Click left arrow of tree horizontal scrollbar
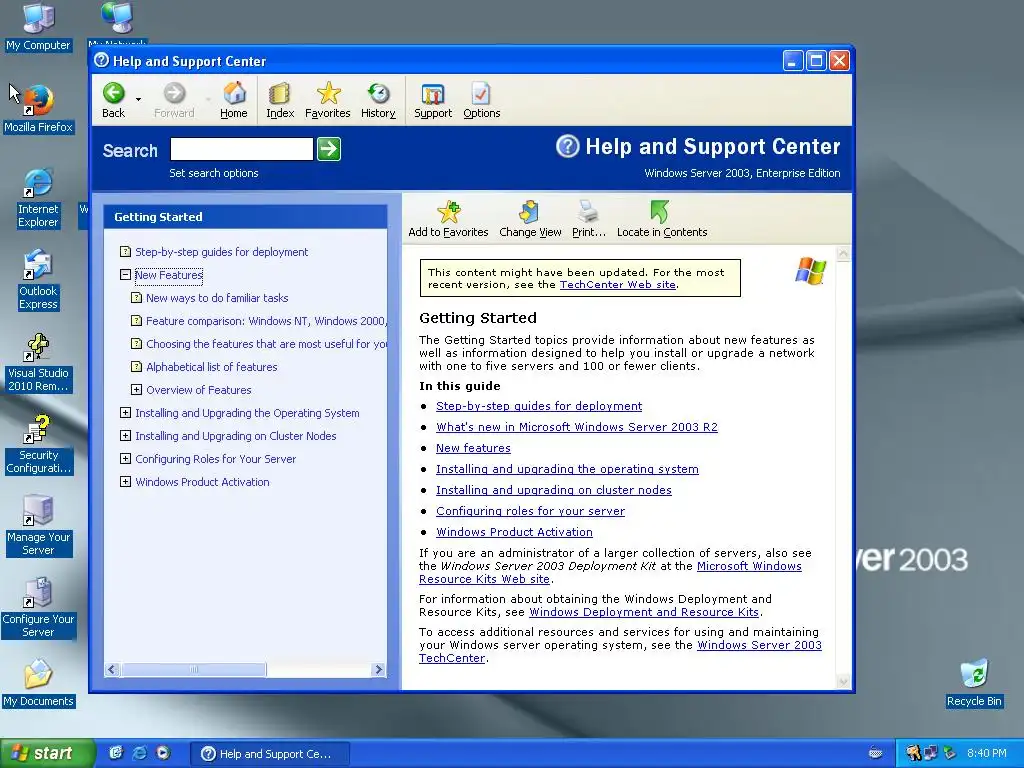 [x=112, y=669]
